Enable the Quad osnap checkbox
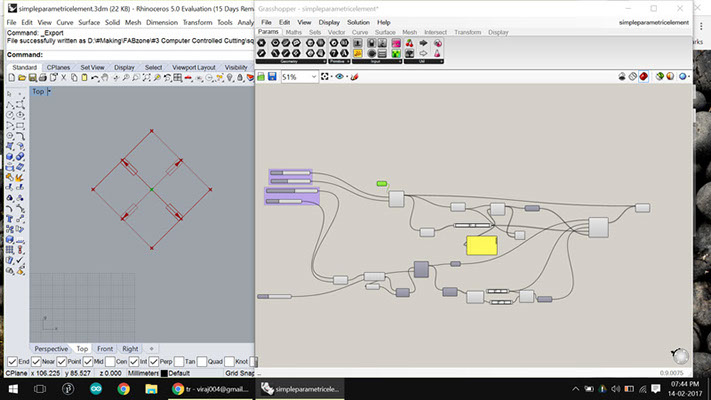Viewport: 711px width, 400px height. (202, 361)
